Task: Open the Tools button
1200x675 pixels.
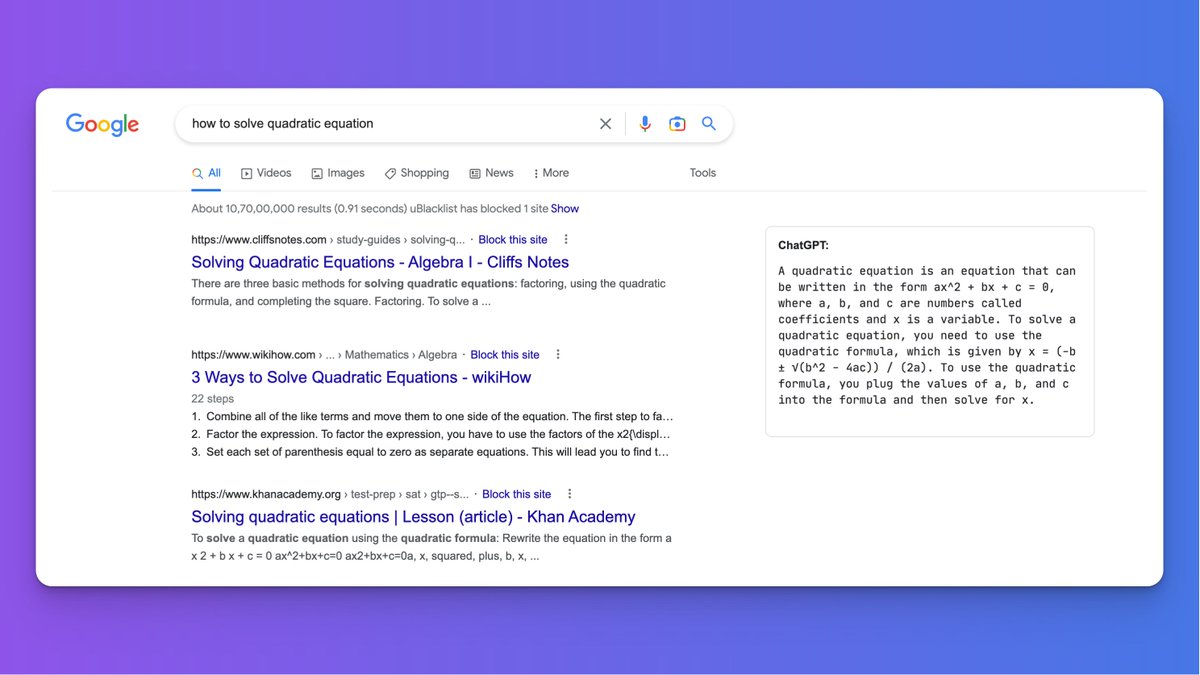Action: pyautogui.click(x=703, y=173)
